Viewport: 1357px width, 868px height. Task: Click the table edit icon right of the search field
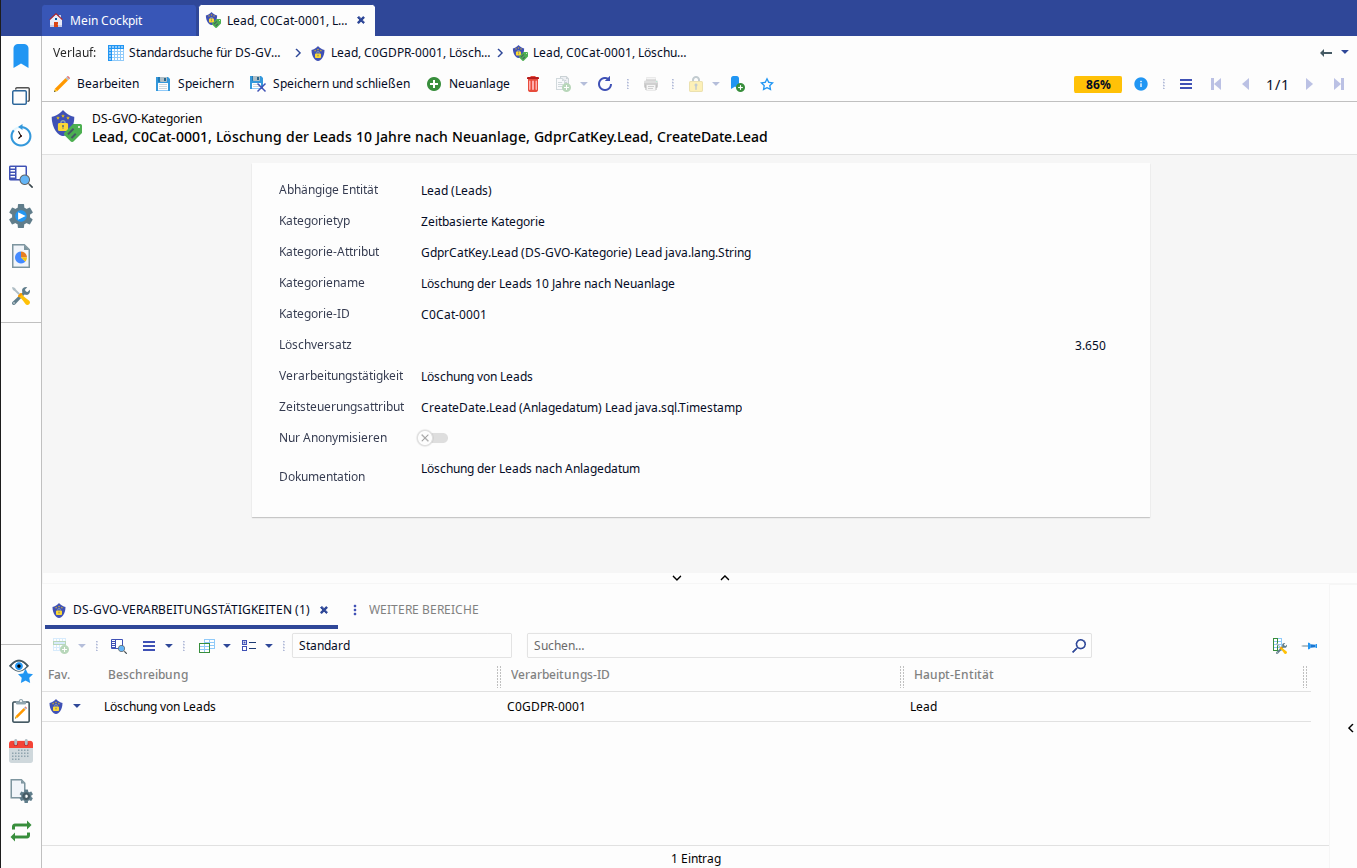coord(1279,646)
